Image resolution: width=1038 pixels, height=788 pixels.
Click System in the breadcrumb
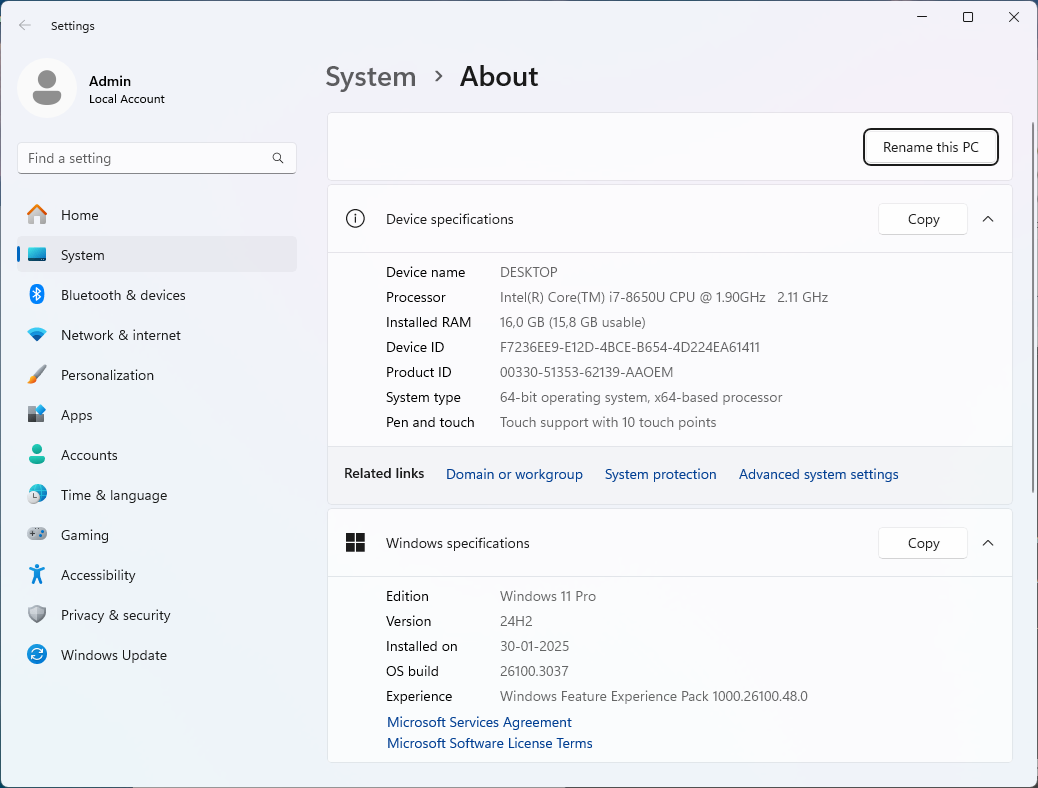pos(371,77)
